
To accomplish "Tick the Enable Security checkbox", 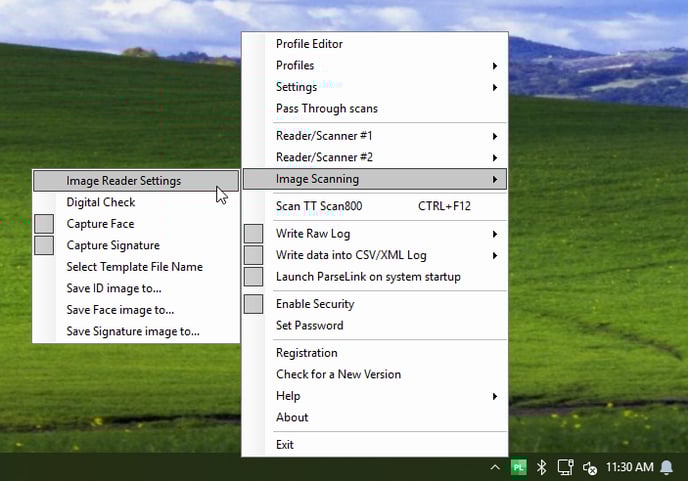I will pyautogui.click(x=254, y=304).
